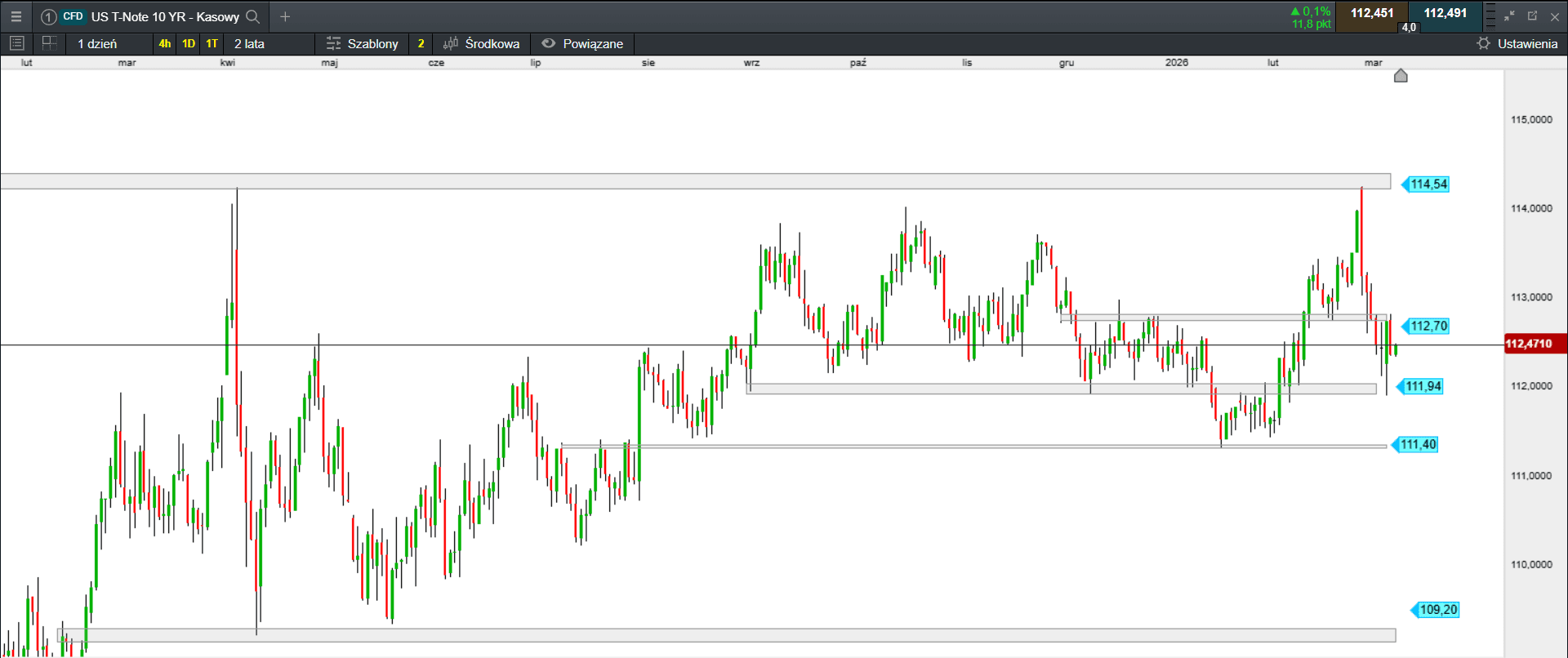Pop out chart into separate window
The image size is (1568, 658).
point(1532,16)
